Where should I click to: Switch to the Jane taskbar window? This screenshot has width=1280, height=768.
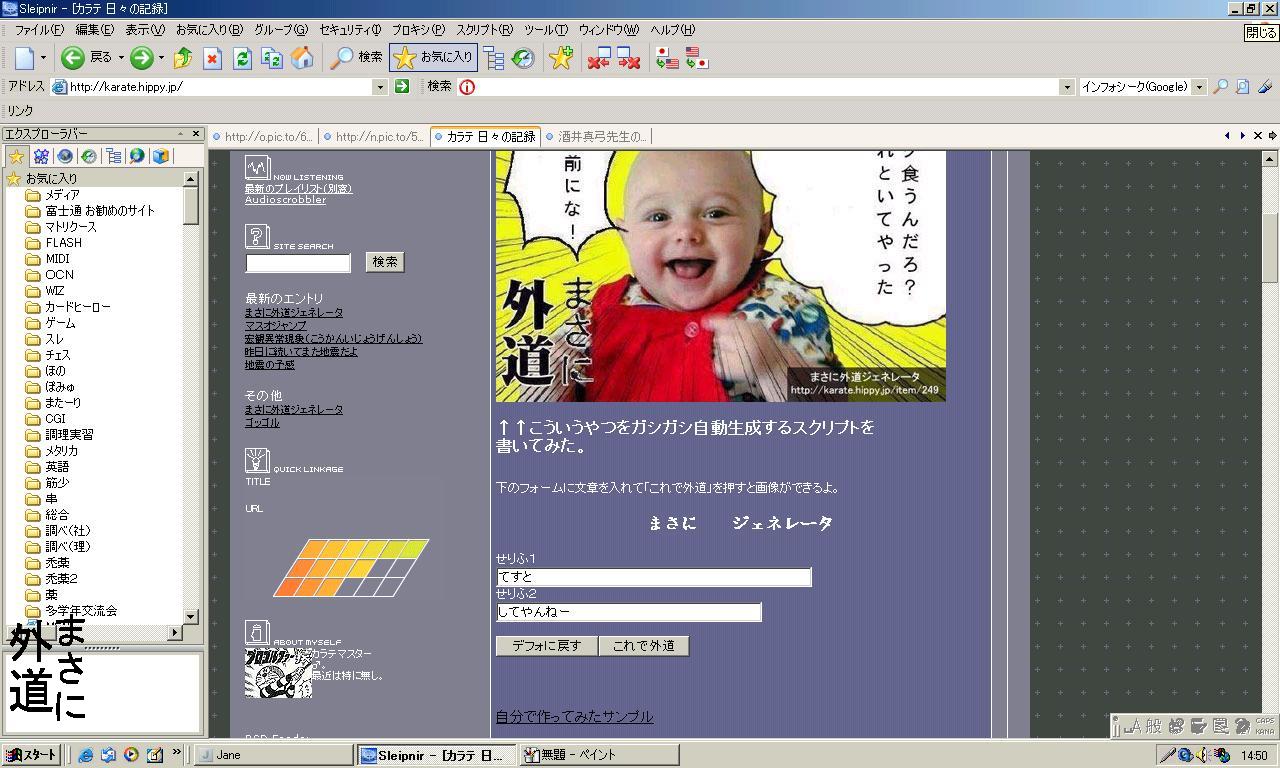(274, 755)
